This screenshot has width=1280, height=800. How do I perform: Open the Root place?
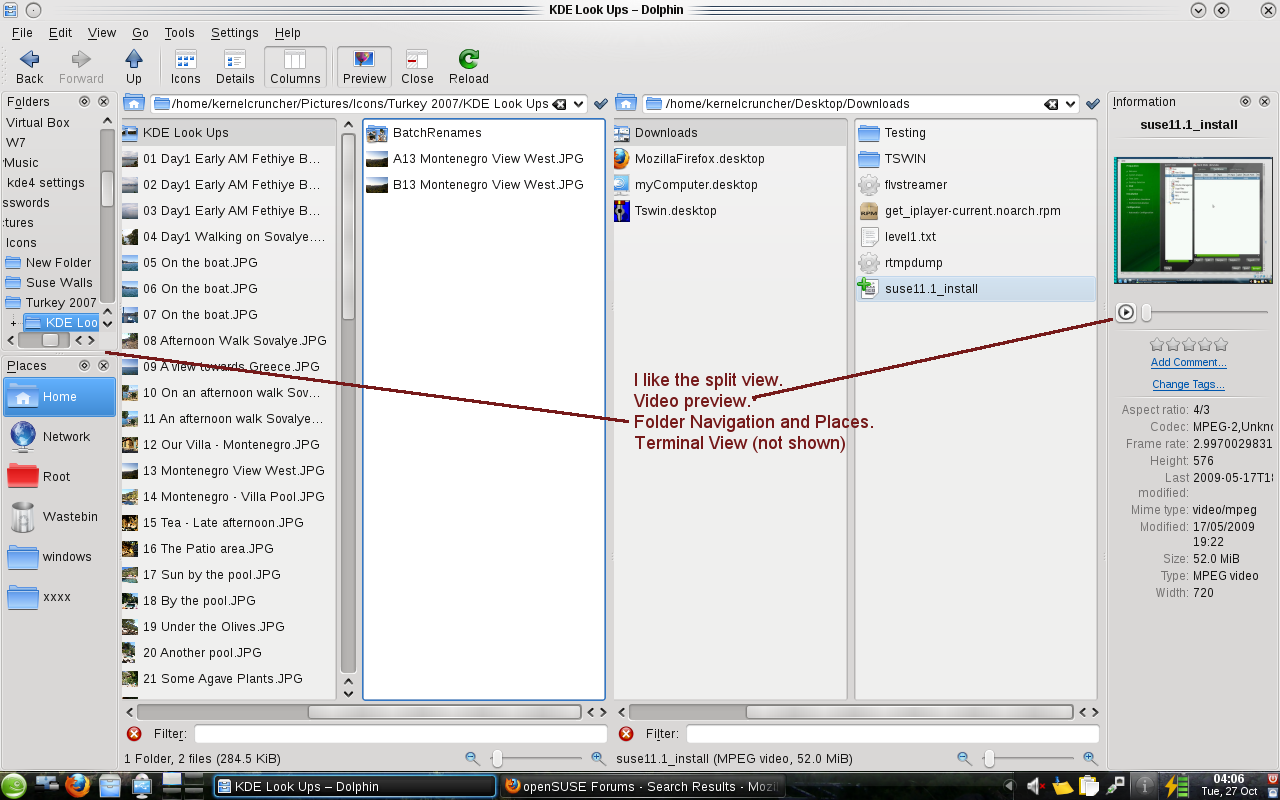pyautogui.click(x=59, y=477)
